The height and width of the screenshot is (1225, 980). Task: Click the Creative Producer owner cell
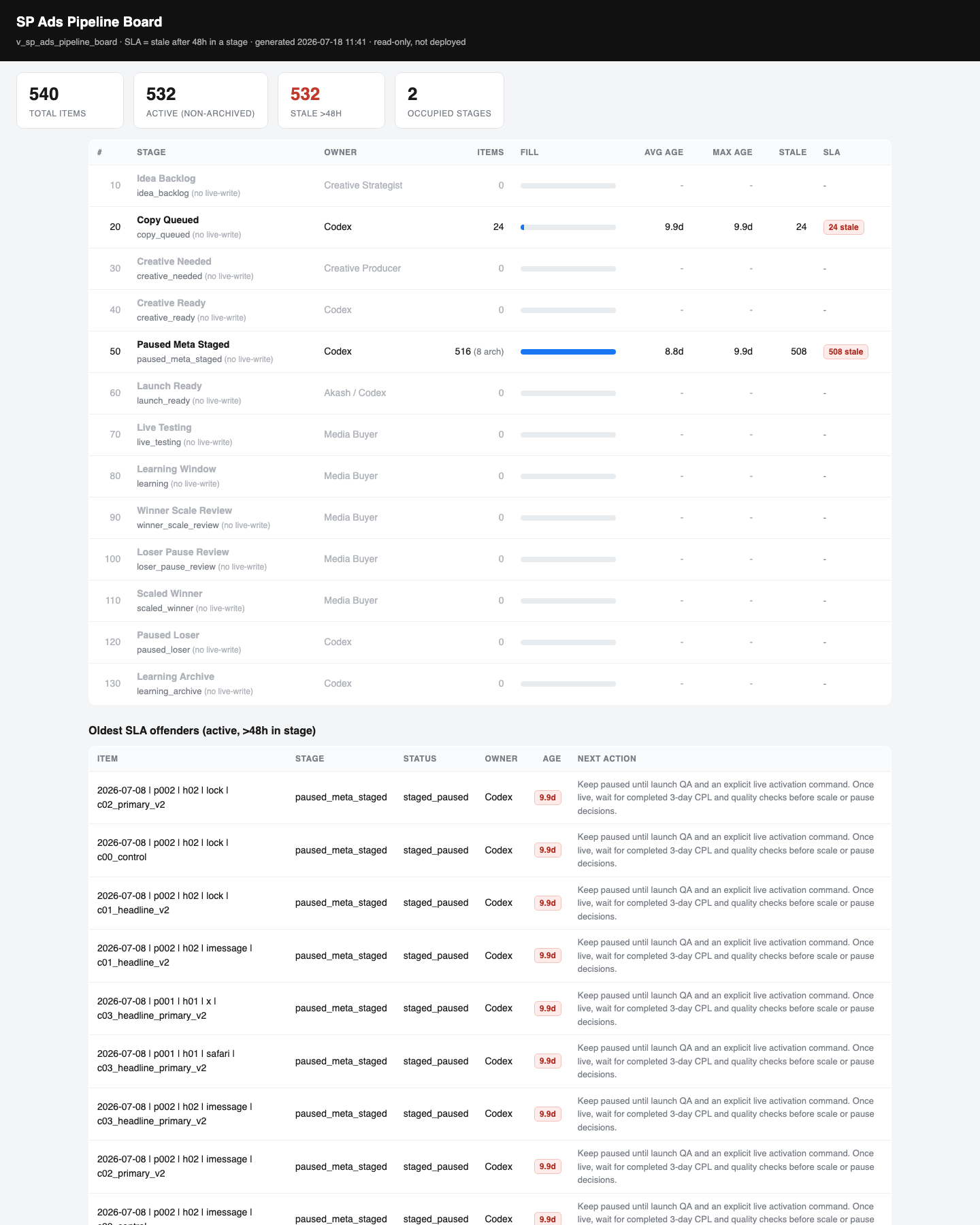(x=362, y=268)
